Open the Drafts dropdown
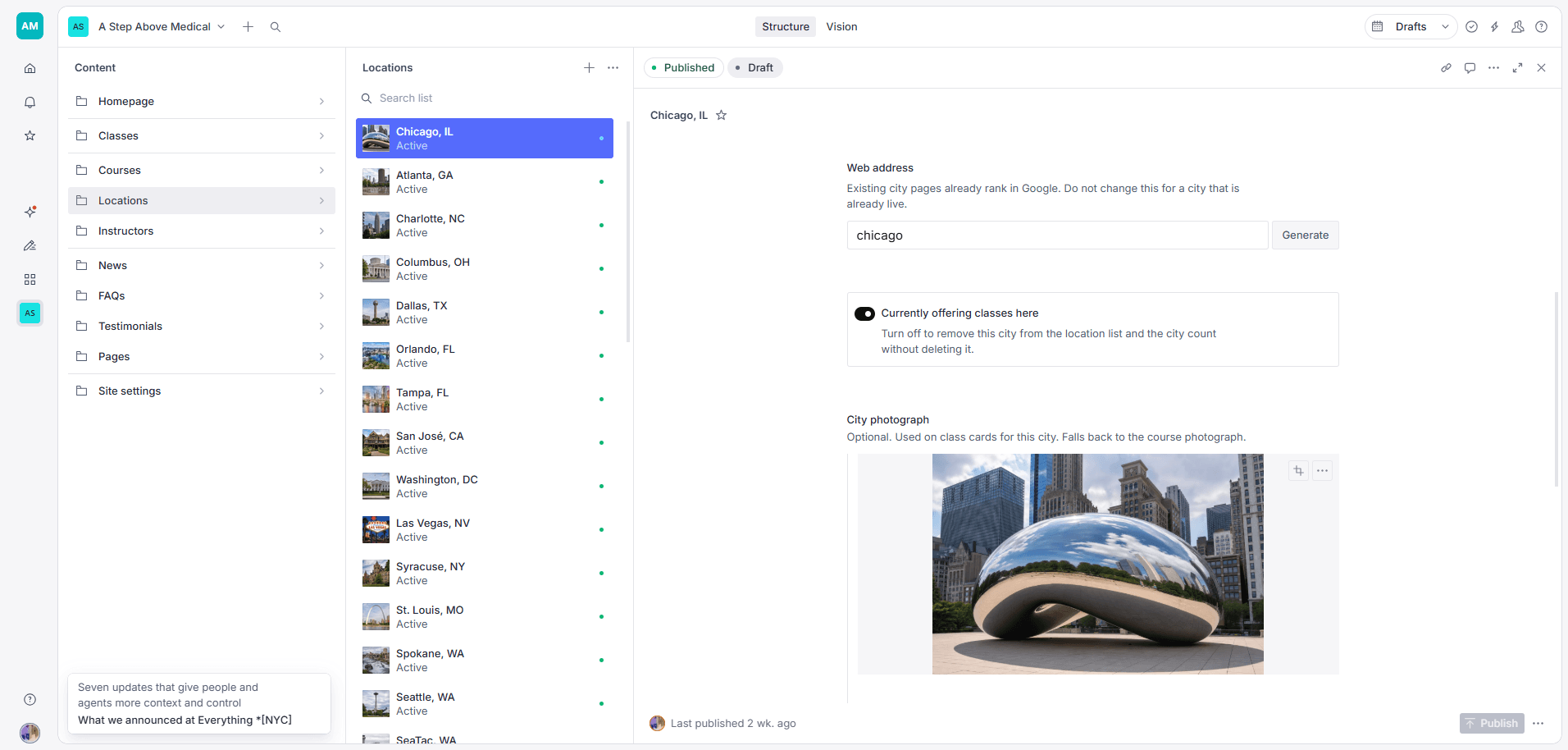This screenshot has width=1568, height=750. click(x=1411, y=27)
